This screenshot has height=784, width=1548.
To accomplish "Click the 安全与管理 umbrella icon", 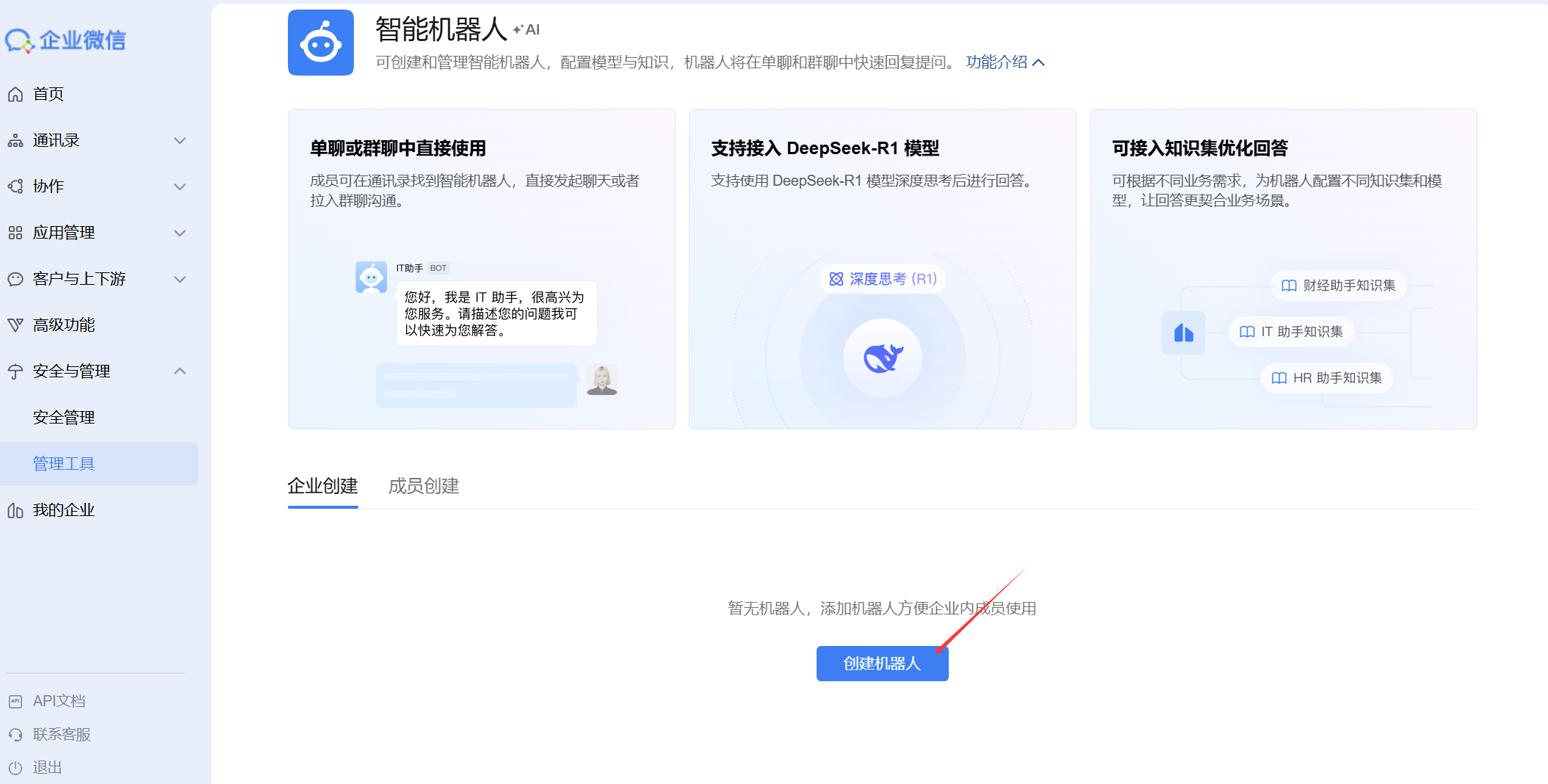I will tap(15, 371).
